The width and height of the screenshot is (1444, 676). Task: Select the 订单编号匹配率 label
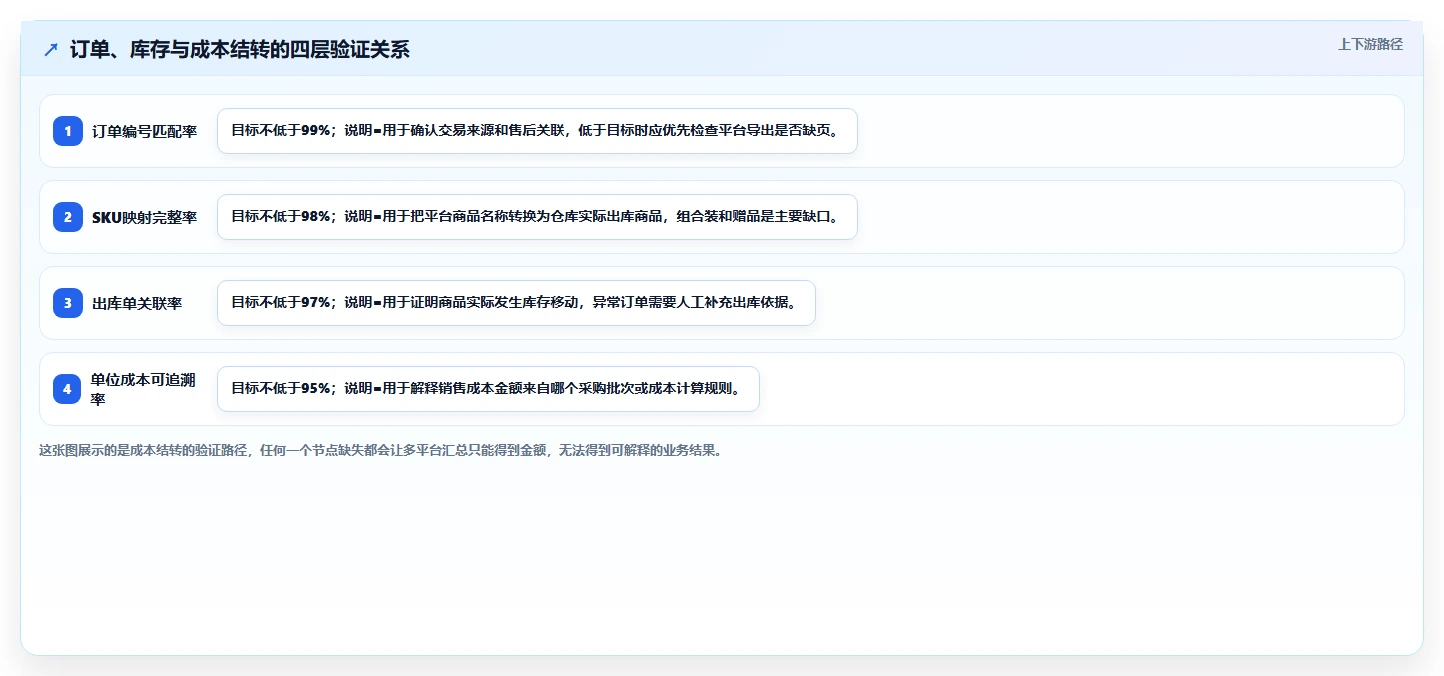[x=145, y=131]
